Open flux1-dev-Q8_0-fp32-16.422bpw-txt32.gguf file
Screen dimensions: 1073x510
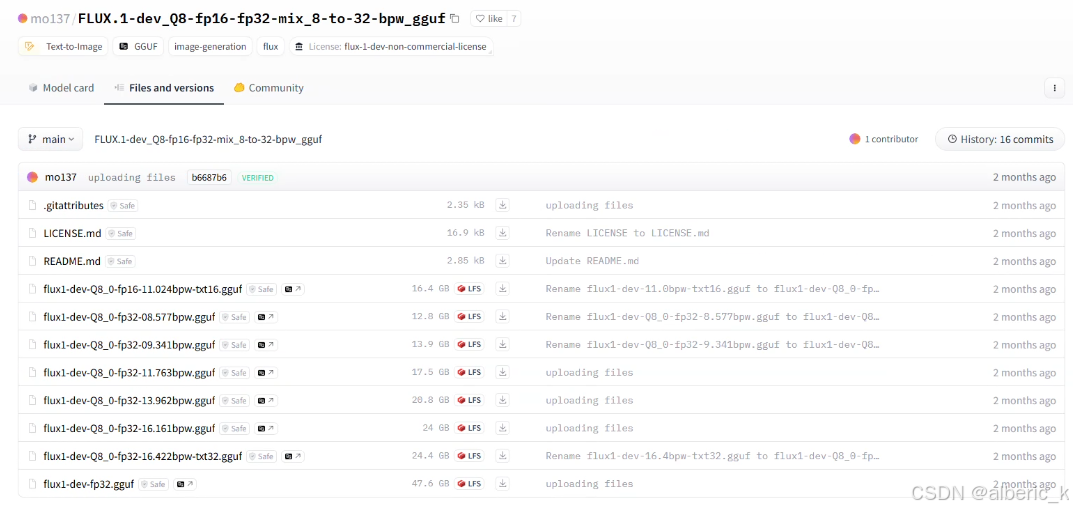click(142, 456)
